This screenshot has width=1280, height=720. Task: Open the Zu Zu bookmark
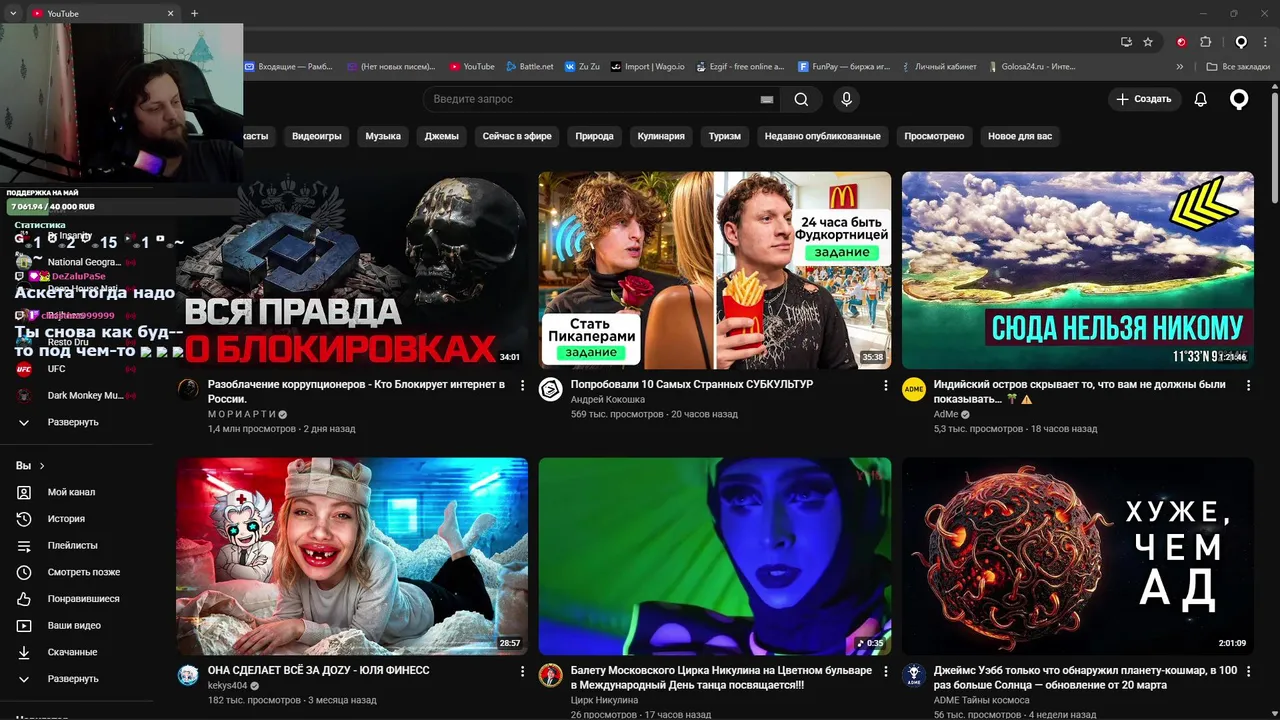click(x=582, y=66)
